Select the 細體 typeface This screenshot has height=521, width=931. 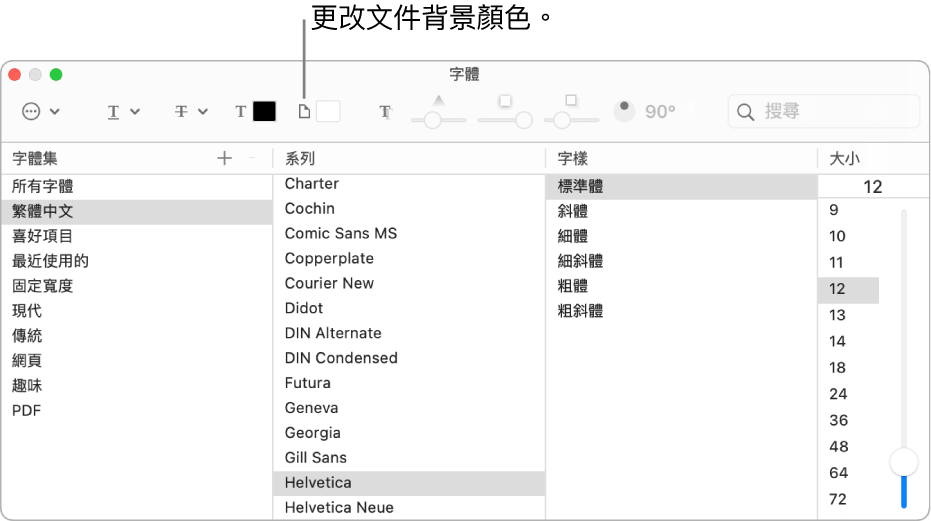(x=681, y=236)
